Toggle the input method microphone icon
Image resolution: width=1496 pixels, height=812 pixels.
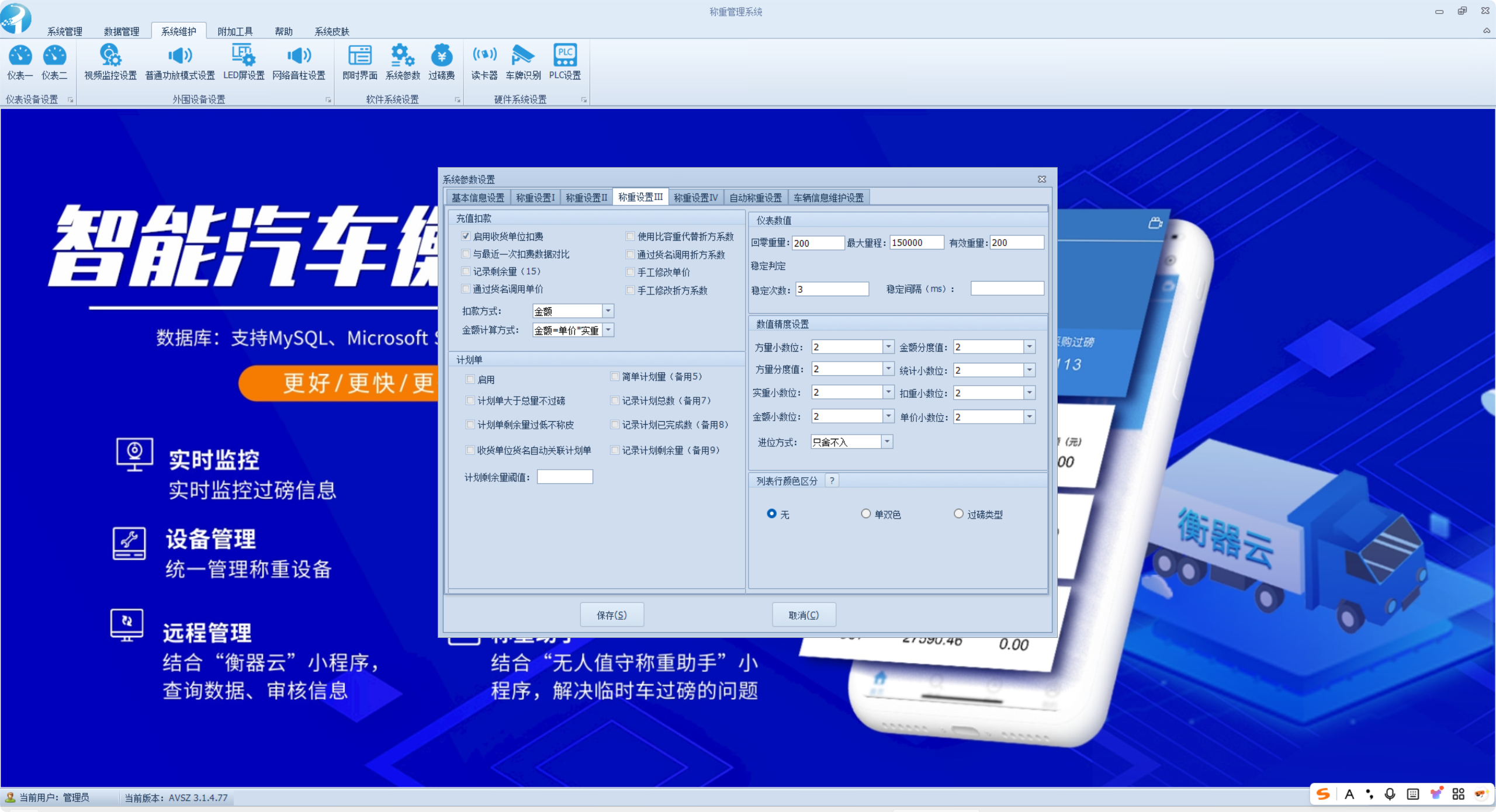[1390, 794]
